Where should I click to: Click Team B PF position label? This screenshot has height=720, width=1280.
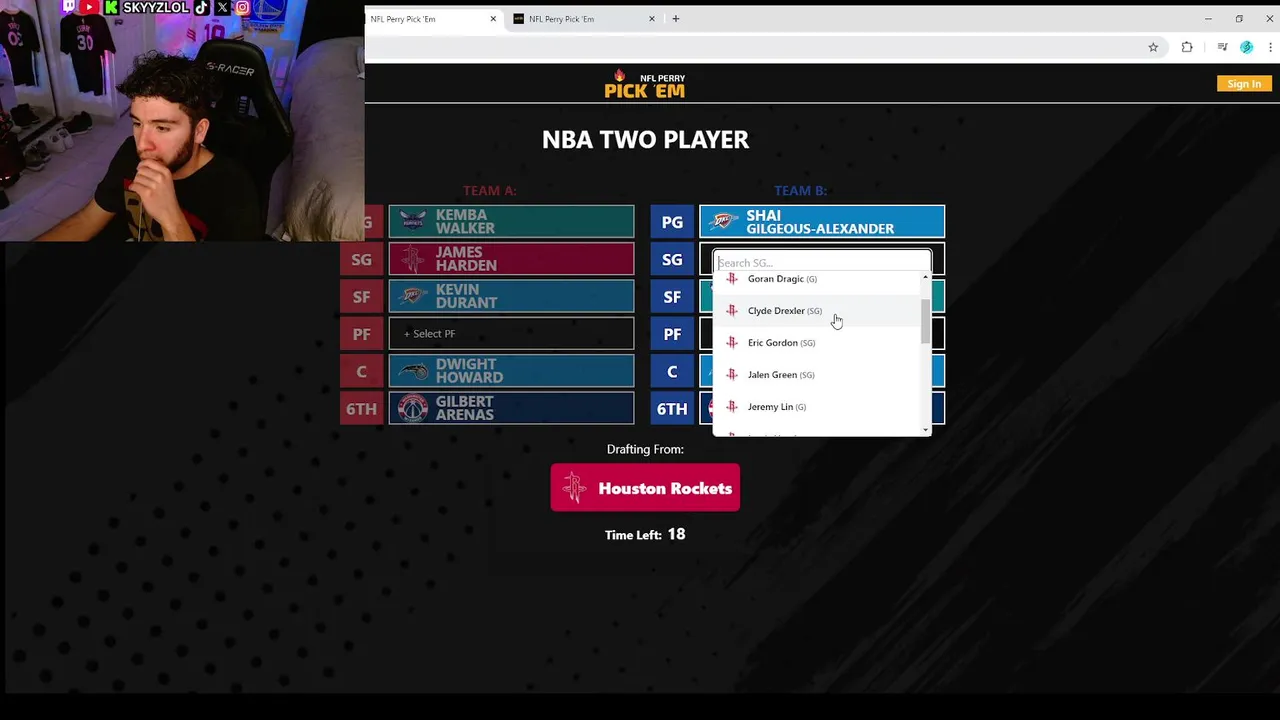(672, 334)
